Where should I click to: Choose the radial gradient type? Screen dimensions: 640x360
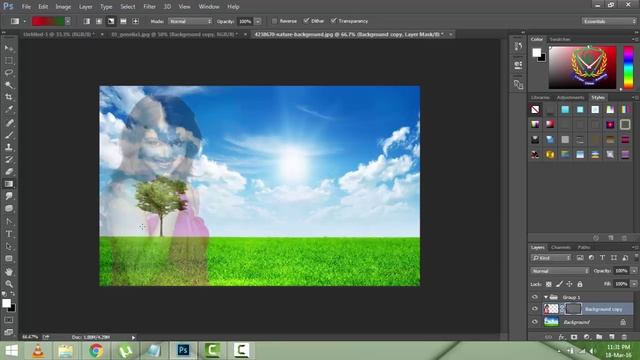coord(99,21)
